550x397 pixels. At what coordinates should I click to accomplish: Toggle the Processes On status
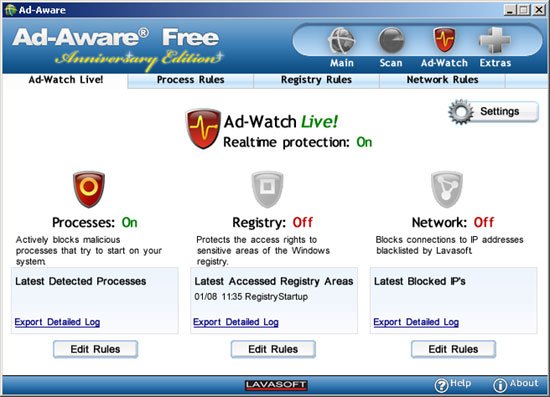pyautogui.click(x=129, y=222)
